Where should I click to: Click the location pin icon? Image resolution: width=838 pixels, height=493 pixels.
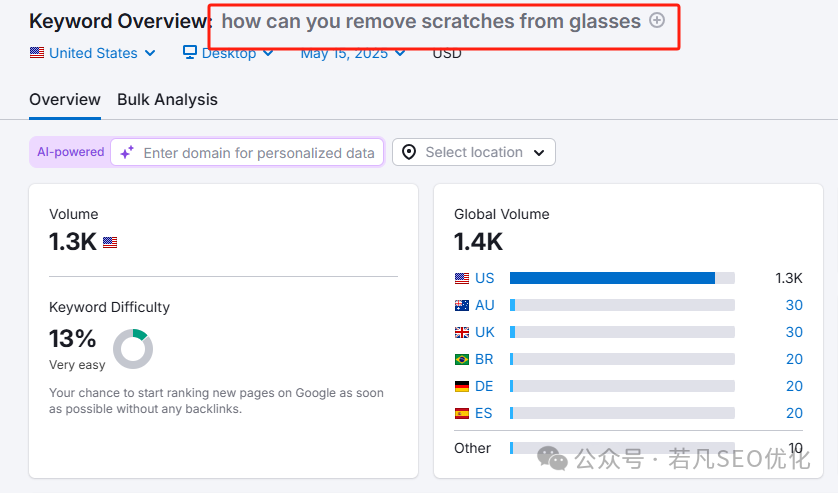tap(409, 153)
